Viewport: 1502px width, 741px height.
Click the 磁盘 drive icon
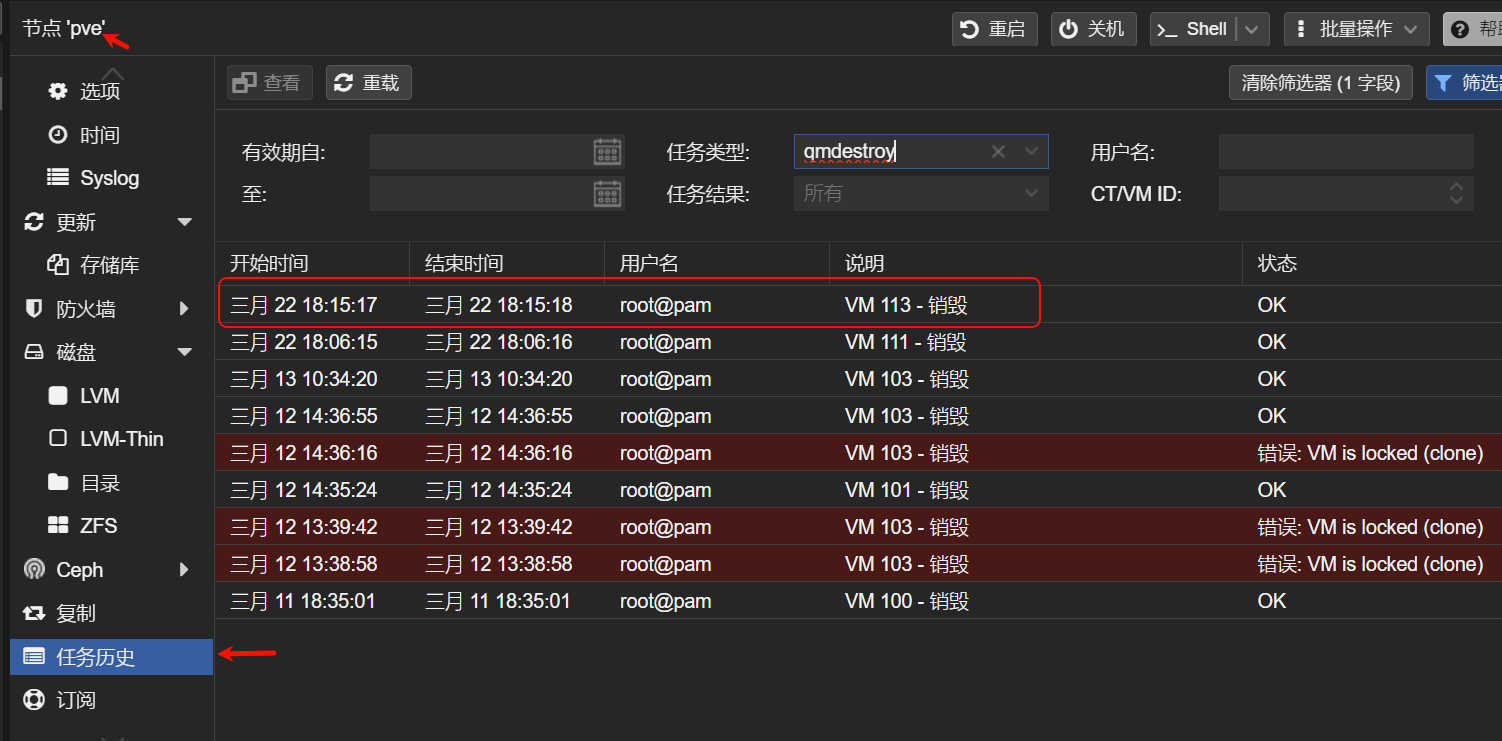click(x=34, y=352)
